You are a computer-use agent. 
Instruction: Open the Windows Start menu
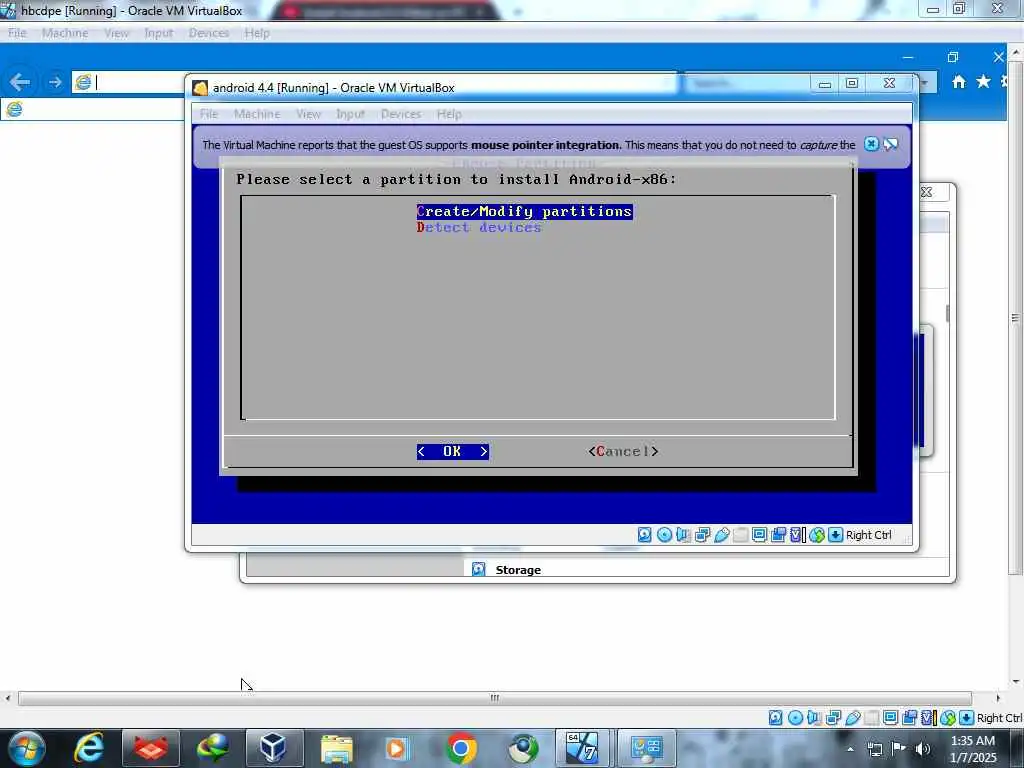(x=27, y=748)
